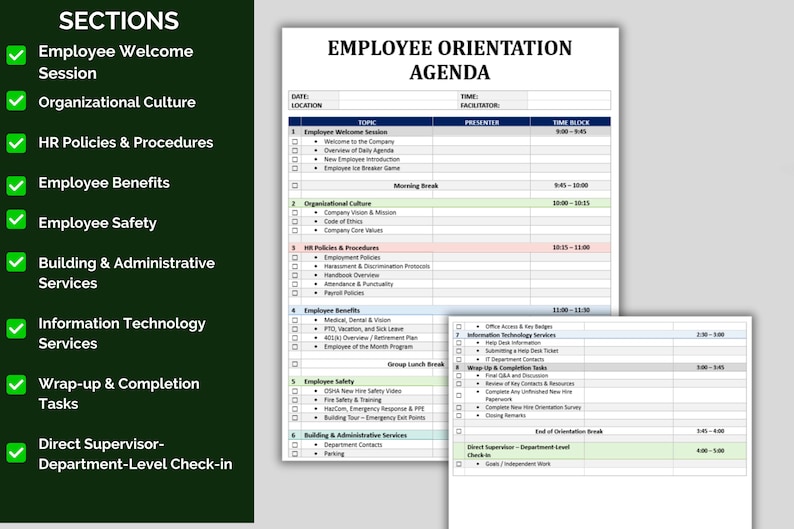Click green checkmark beside HR Policies & Procedures
Screen dimensions: 794x529
click(x=16, y=143)
